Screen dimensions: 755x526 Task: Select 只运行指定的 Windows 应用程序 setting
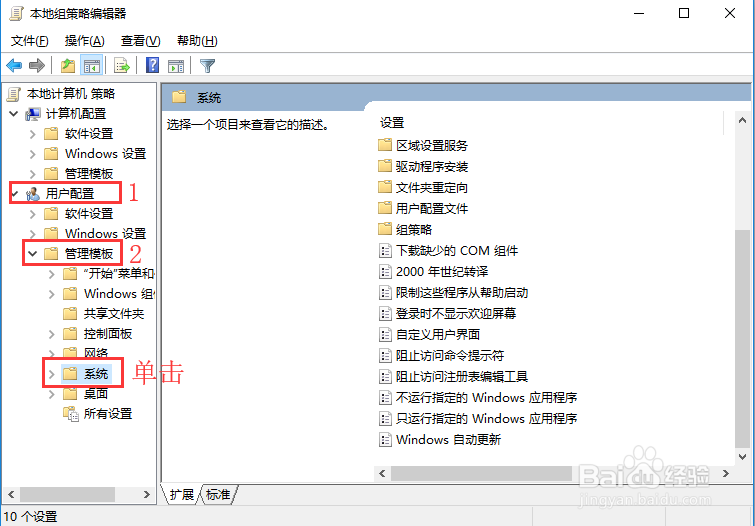tap(486, 419)
